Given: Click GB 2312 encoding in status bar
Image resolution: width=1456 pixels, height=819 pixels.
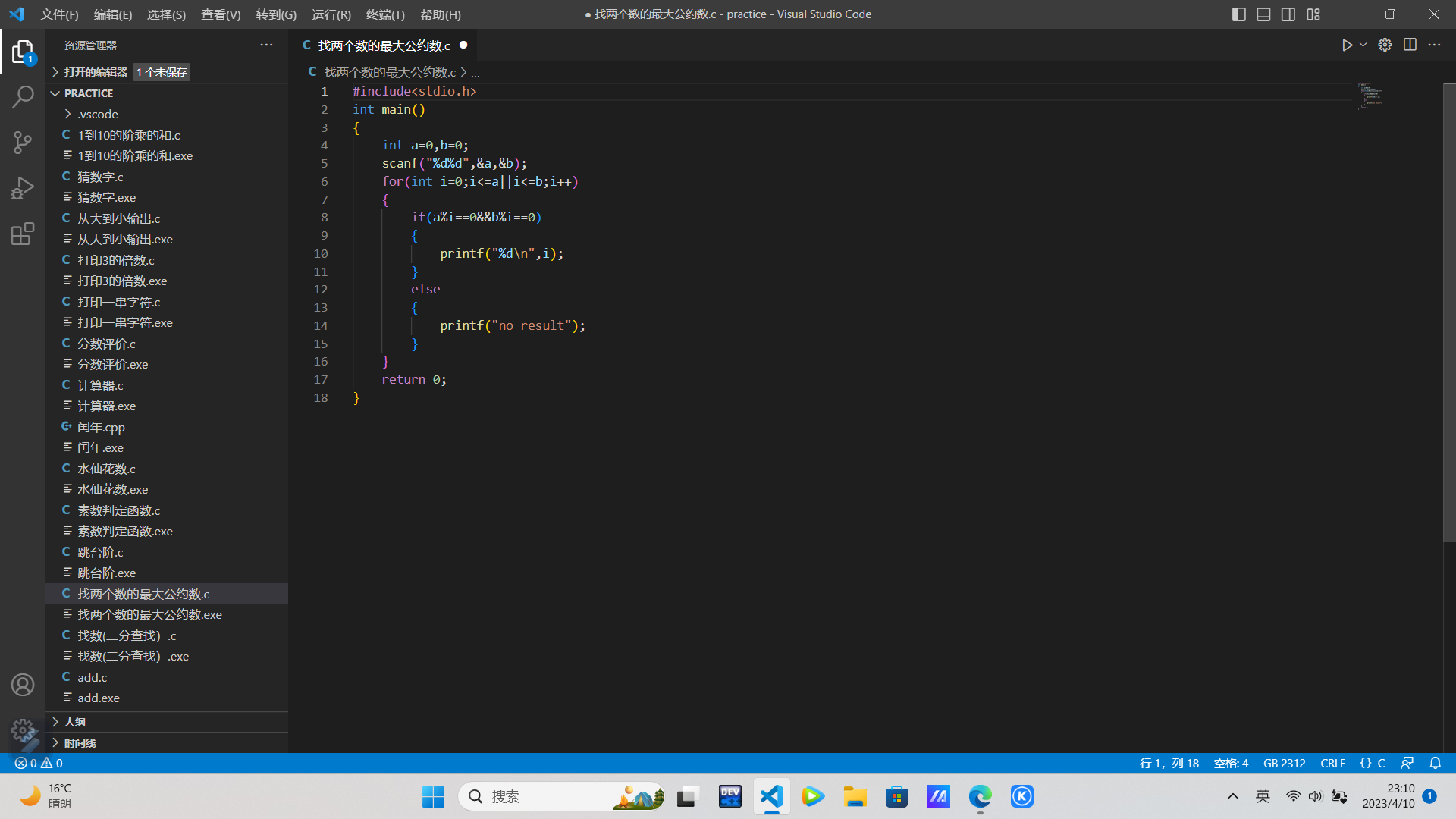Looking at the screenshot, I should [1284, 763].
